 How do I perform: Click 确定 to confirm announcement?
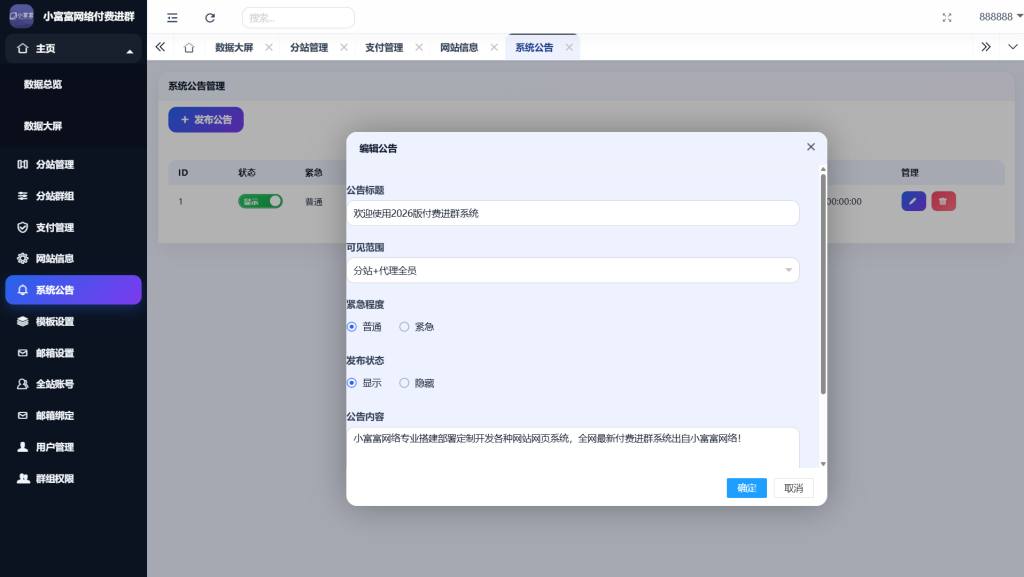746,488
